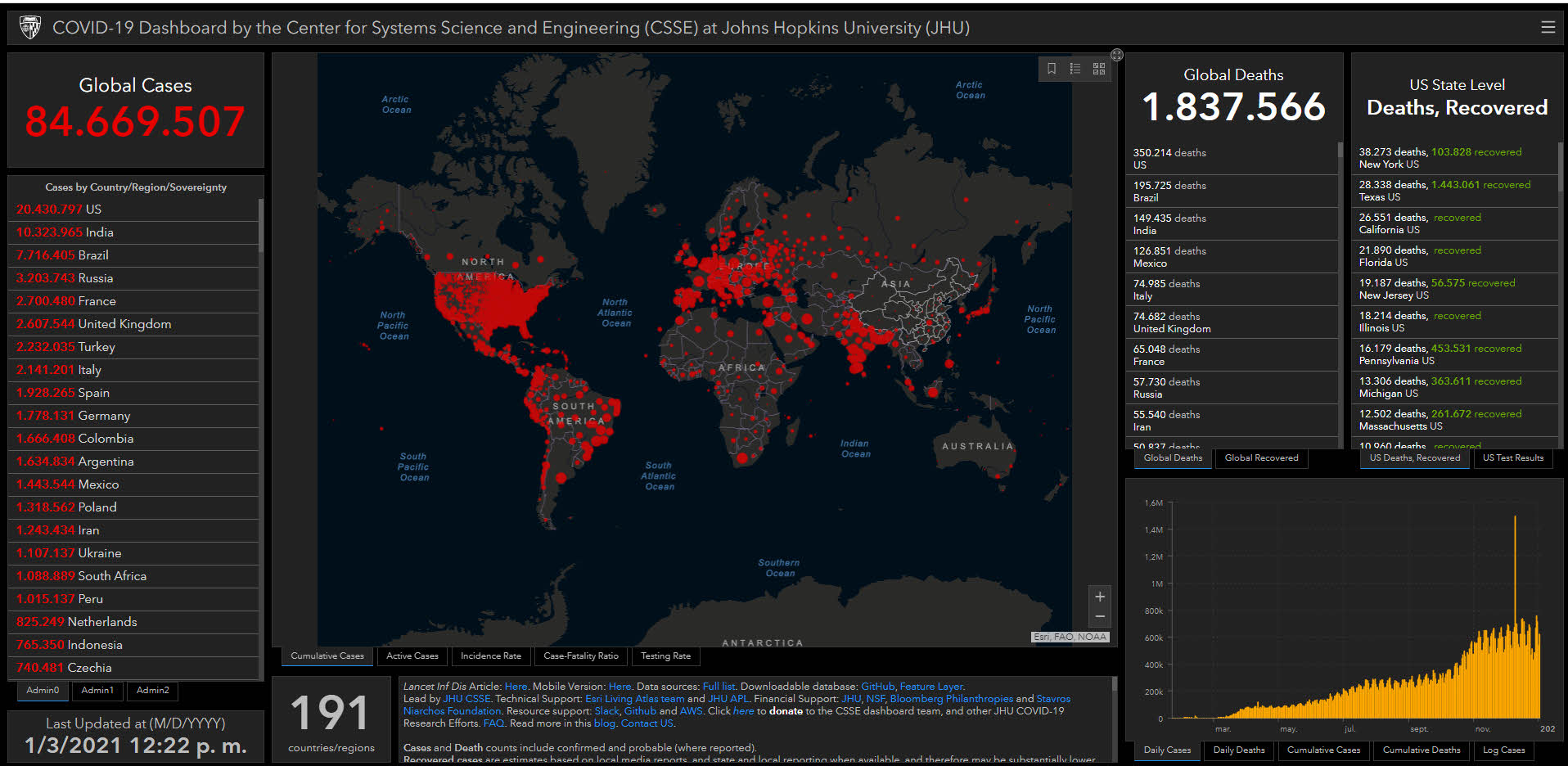The height and width of the screenshot is (766, 1568).
Task: Show the Case-Fatality Ratio map layer
Action: (580, 656)
